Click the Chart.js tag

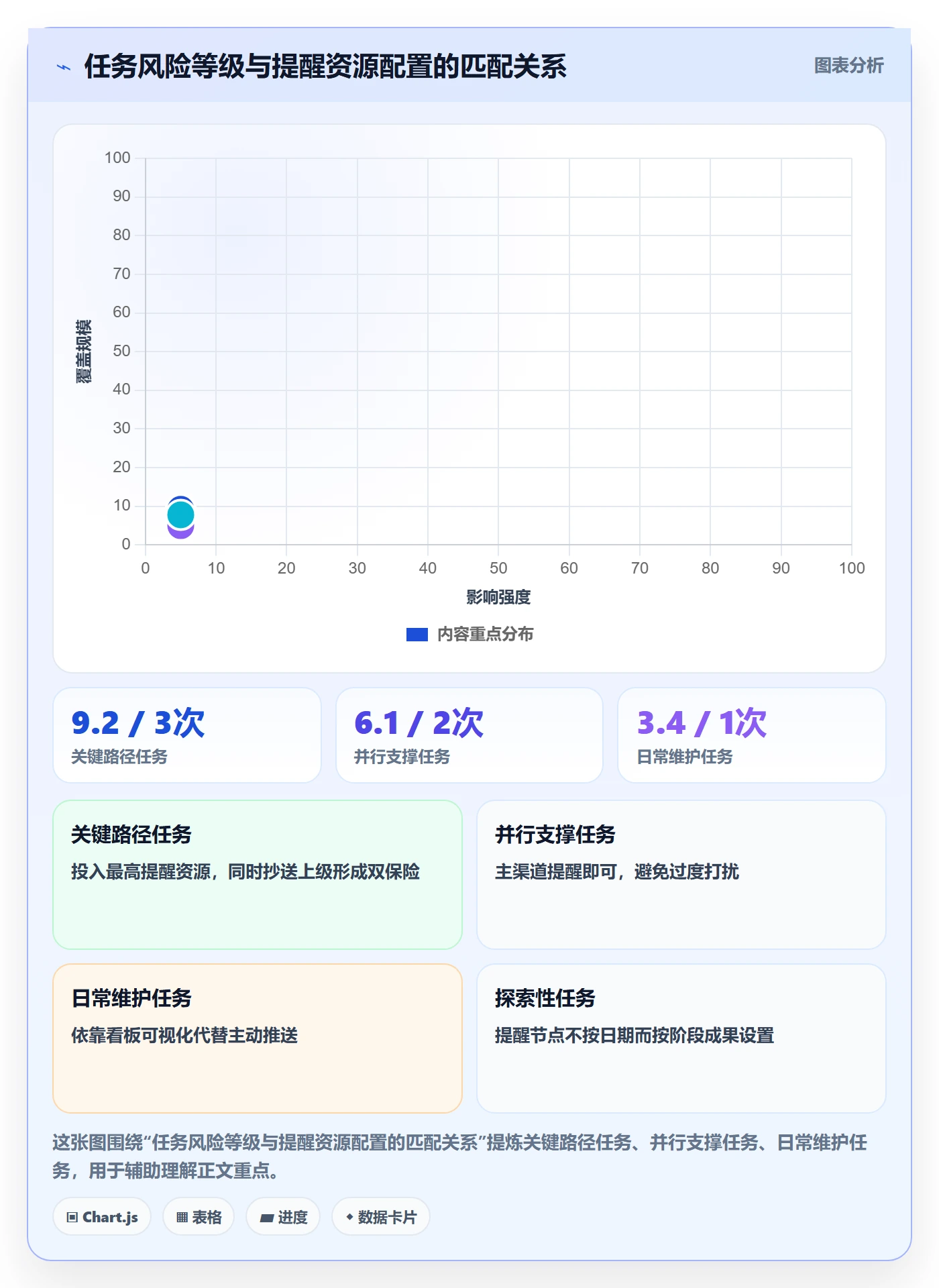[x=102, y=1216]
